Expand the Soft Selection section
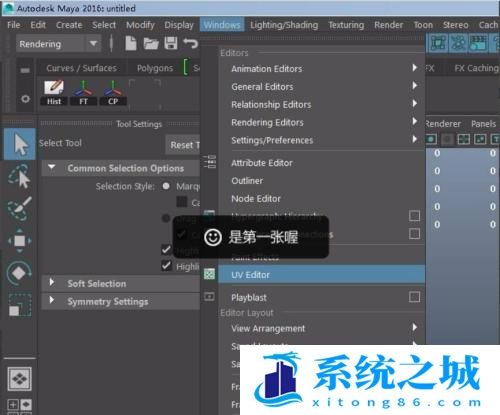 (52, 283)
